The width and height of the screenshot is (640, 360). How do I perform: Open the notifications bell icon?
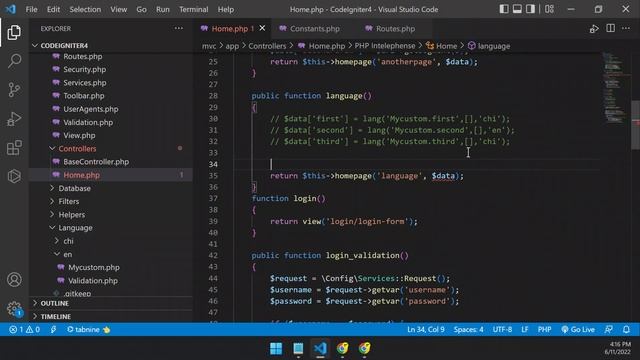626,329
